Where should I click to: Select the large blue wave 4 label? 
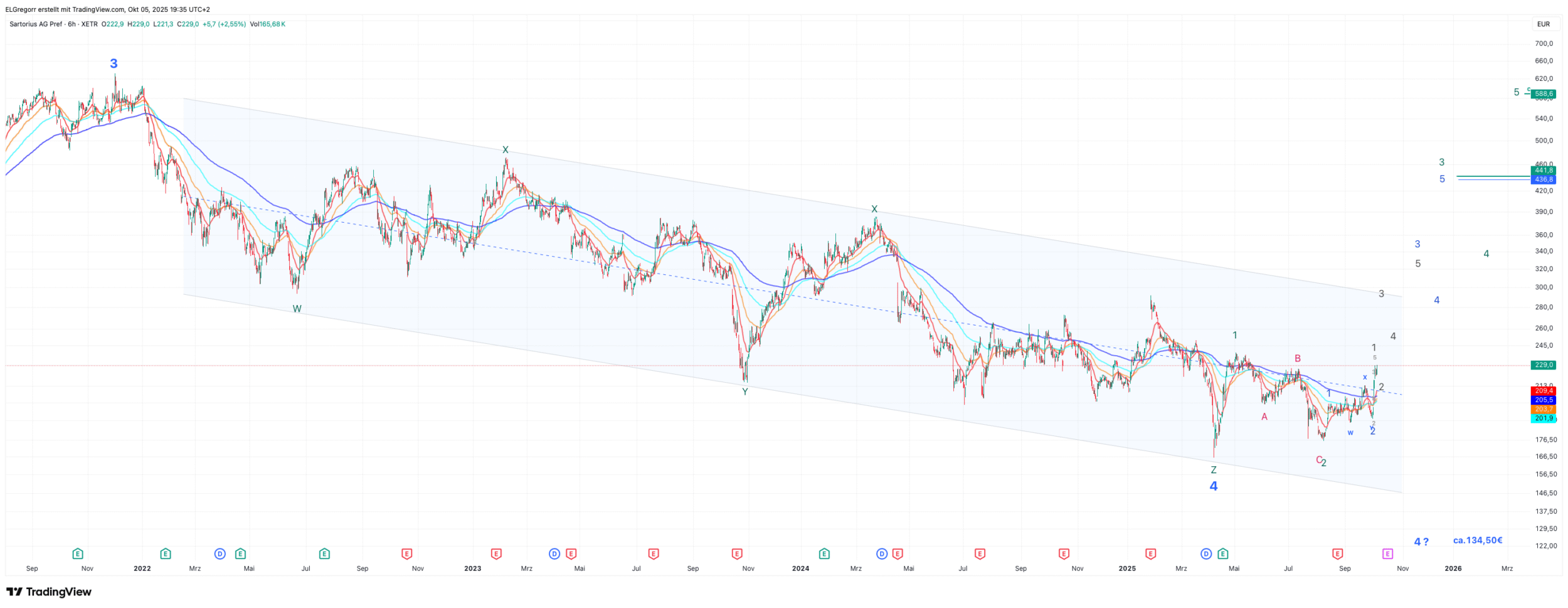tap(1213, 486)
